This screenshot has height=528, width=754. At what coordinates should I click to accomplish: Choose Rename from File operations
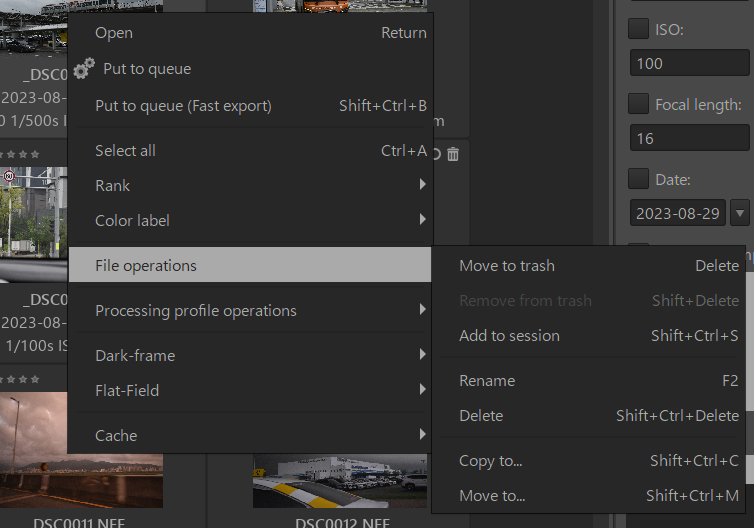(590, 380)
